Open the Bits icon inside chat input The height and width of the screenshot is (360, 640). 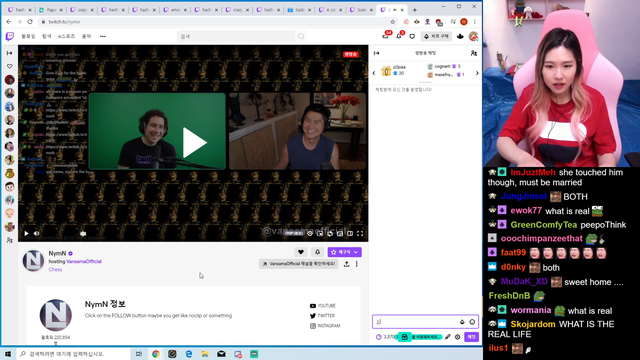pos(462,322)
